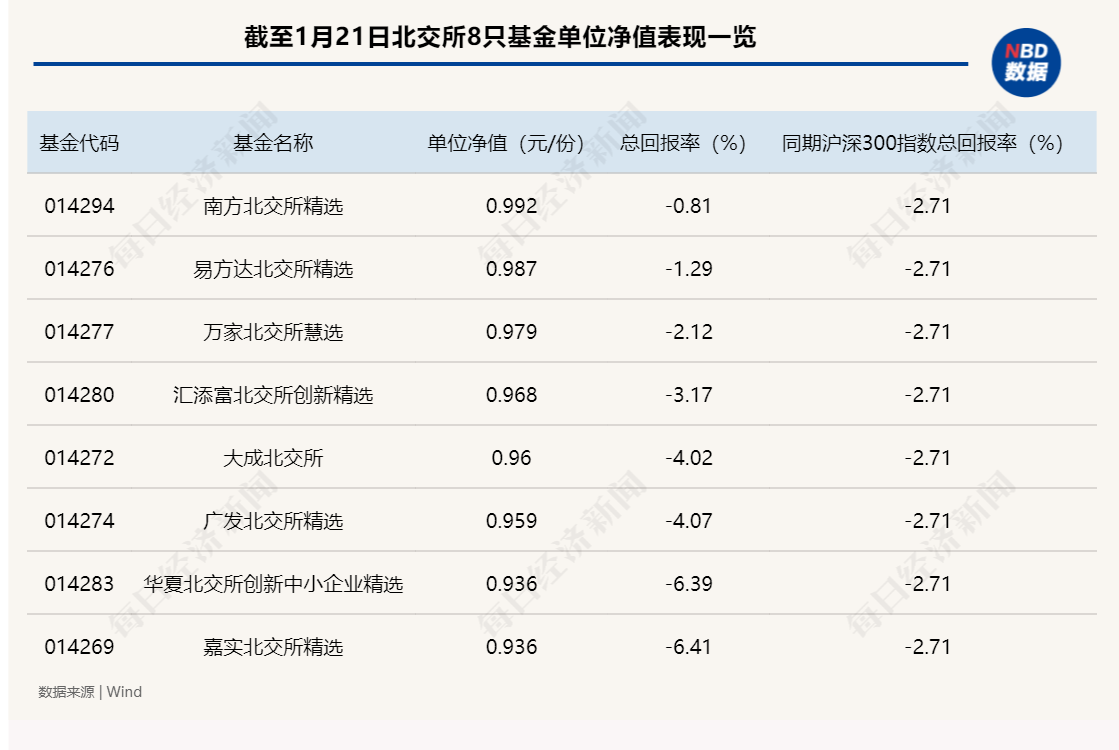Click total return -0.81
1119x750 pixels.
[688, 206]
